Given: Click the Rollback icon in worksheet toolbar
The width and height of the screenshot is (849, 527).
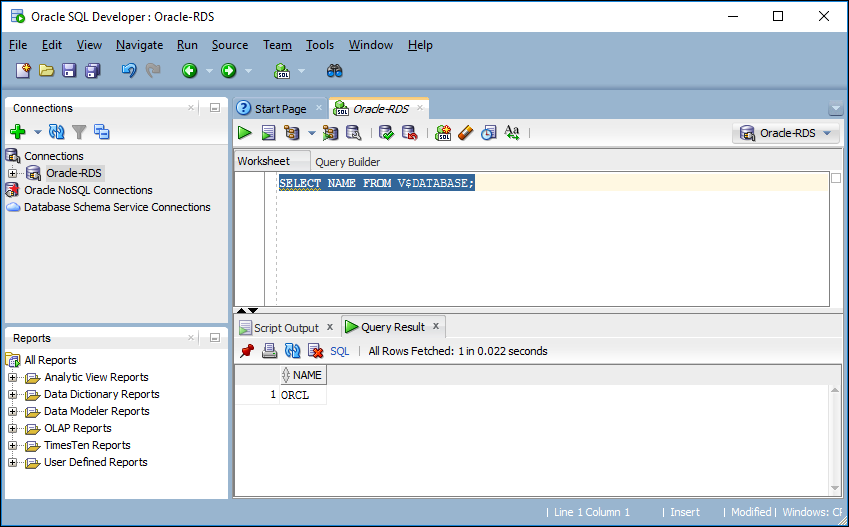Looking at the screenshot, I should (x=409, y=133).
